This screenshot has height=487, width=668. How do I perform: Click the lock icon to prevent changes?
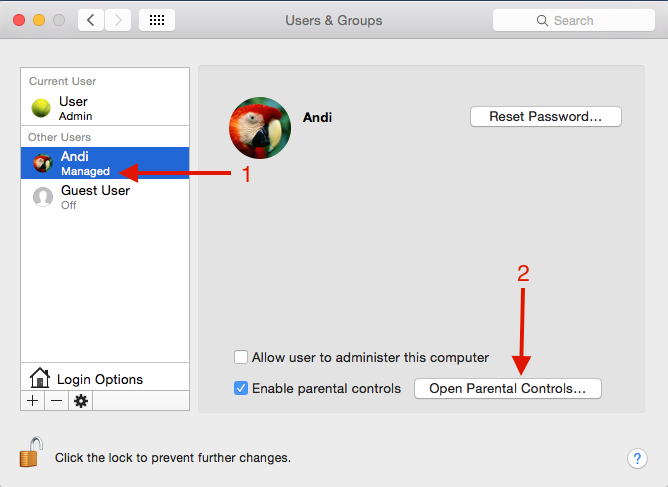(x=30, y=453)
